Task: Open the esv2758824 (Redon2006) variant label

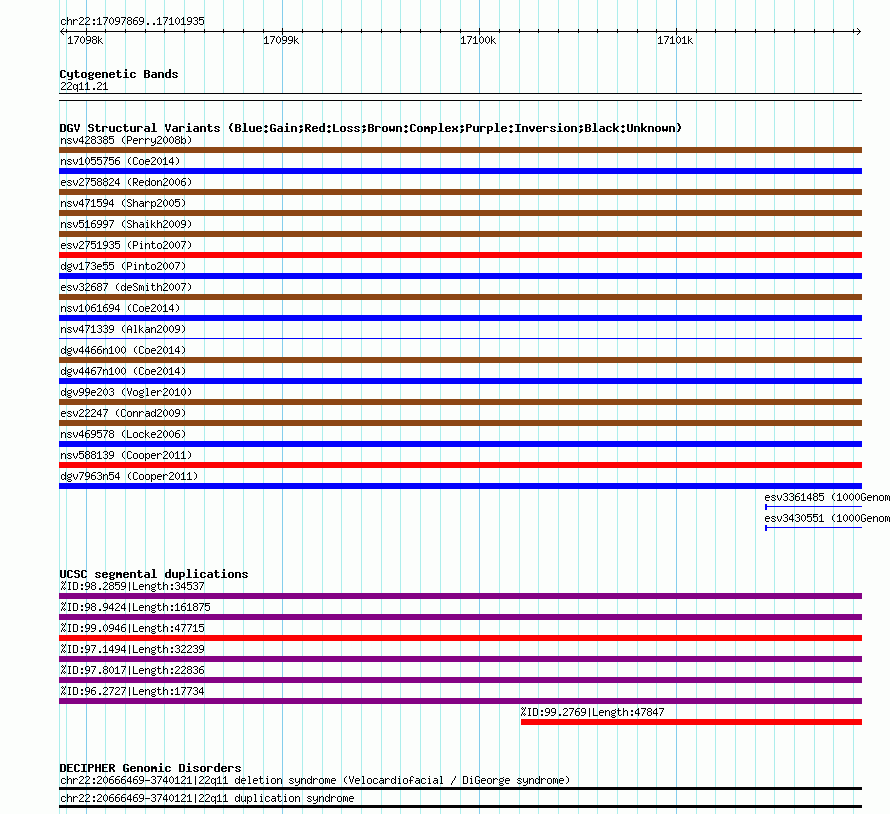Action: tap(126, 182)
